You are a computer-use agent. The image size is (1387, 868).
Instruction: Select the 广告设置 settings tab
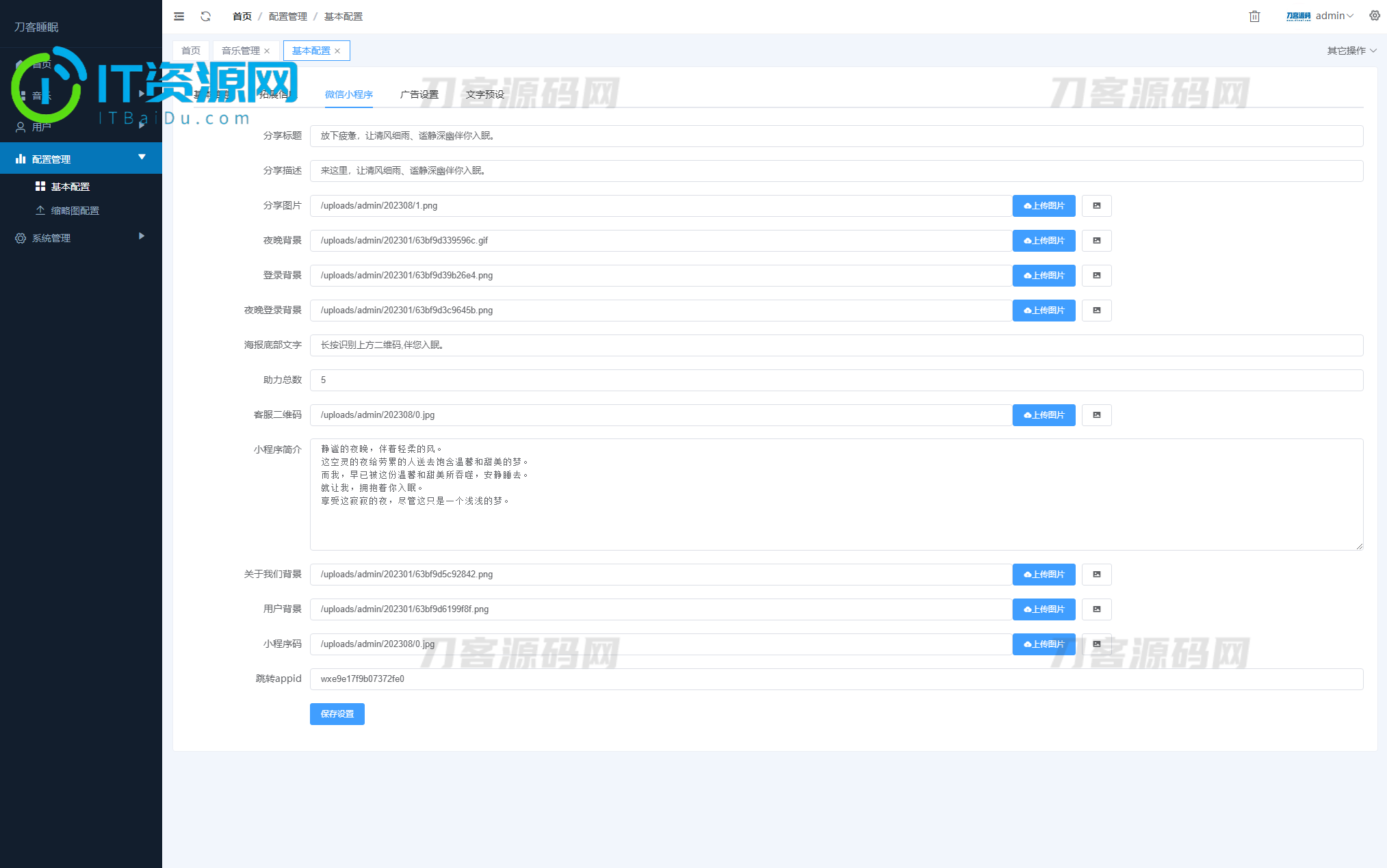click(x=419, y=94)
